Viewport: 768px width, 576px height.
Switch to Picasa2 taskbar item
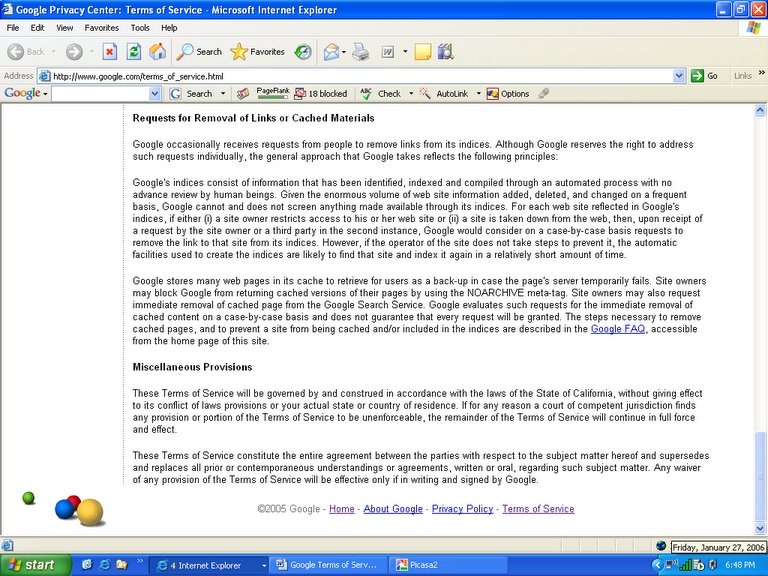coord(449,565)
